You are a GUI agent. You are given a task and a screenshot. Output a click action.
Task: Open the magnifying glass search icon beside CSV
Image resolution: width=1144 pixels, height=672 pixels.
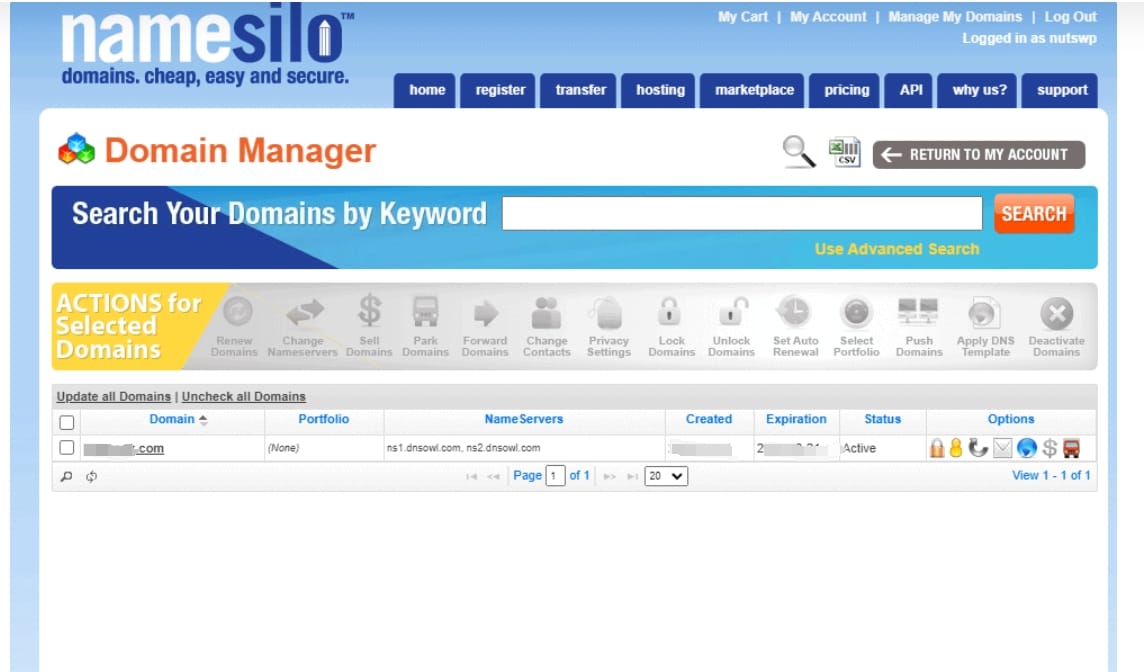(798, 153)
